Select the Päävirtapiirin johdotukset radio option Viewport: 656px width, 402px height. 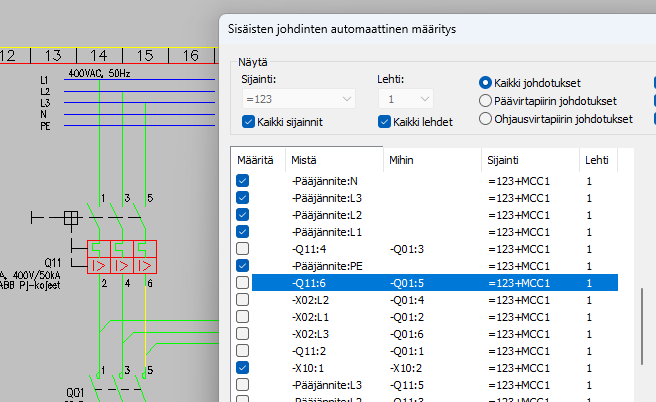486,100
